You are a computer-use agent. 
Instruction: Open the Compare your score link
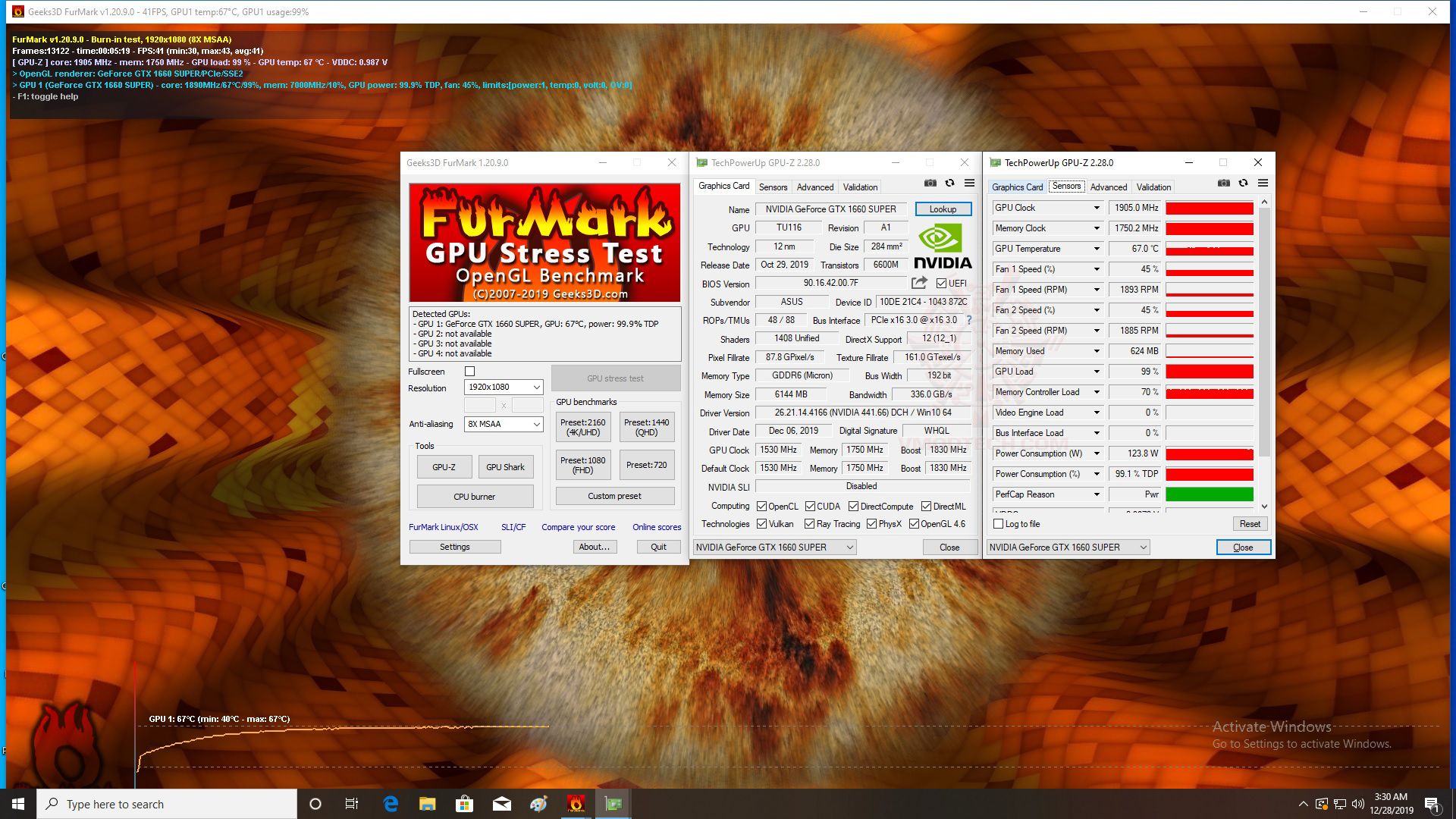click(x=578, y=527)
